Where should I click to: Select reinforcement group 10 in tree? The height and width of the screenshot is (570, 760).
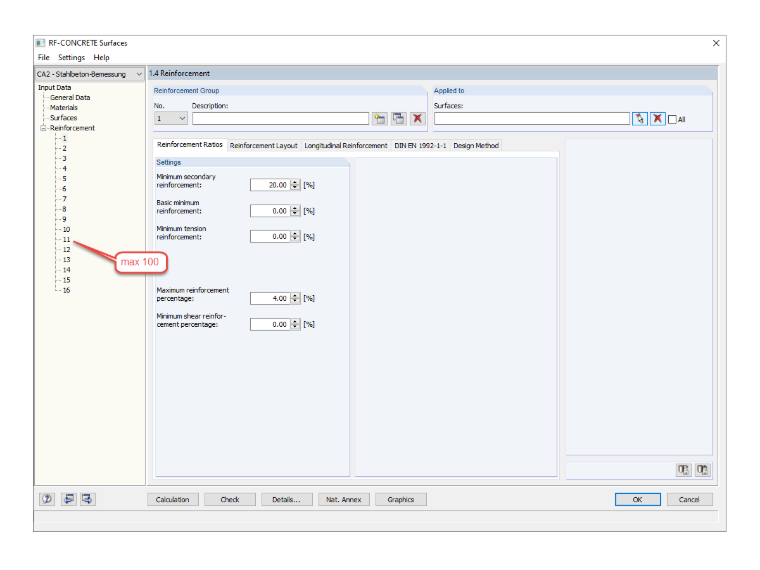coord(66,229)
